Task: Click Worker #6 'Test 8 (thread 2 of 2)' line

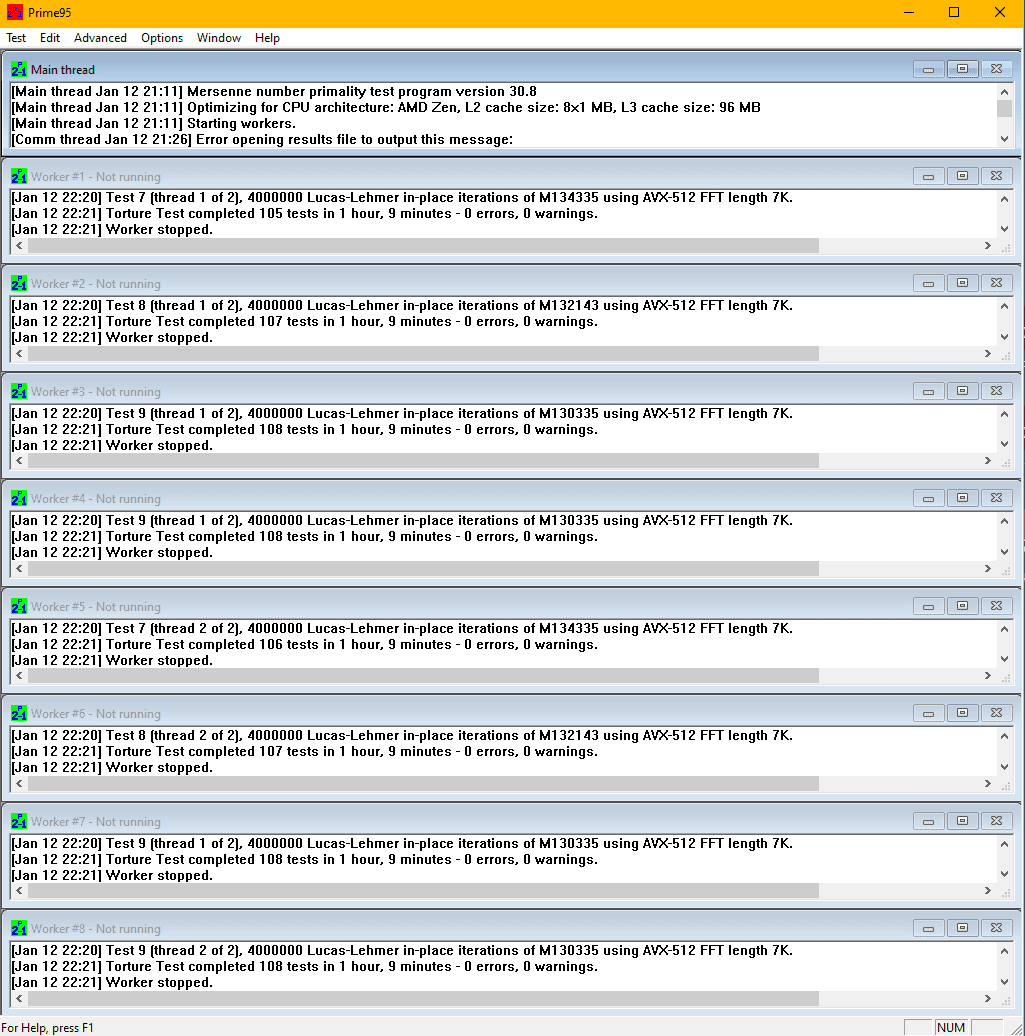Action: click(x=402, y=735)
